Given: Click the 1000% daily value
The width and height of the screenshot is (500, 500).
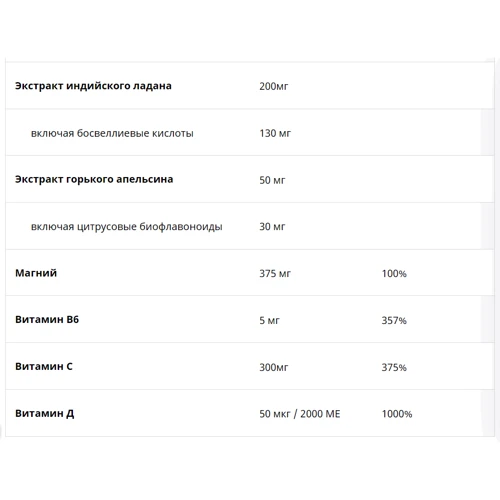Looking at the screenshot, I should [397, 414].
